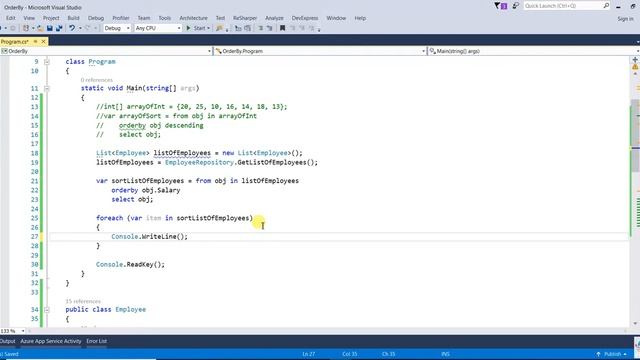The width and height of the screenshot is (640, 360).
Task: Collapse the Main method outline region
Action: pyautogui.click(x=47, y=88)
